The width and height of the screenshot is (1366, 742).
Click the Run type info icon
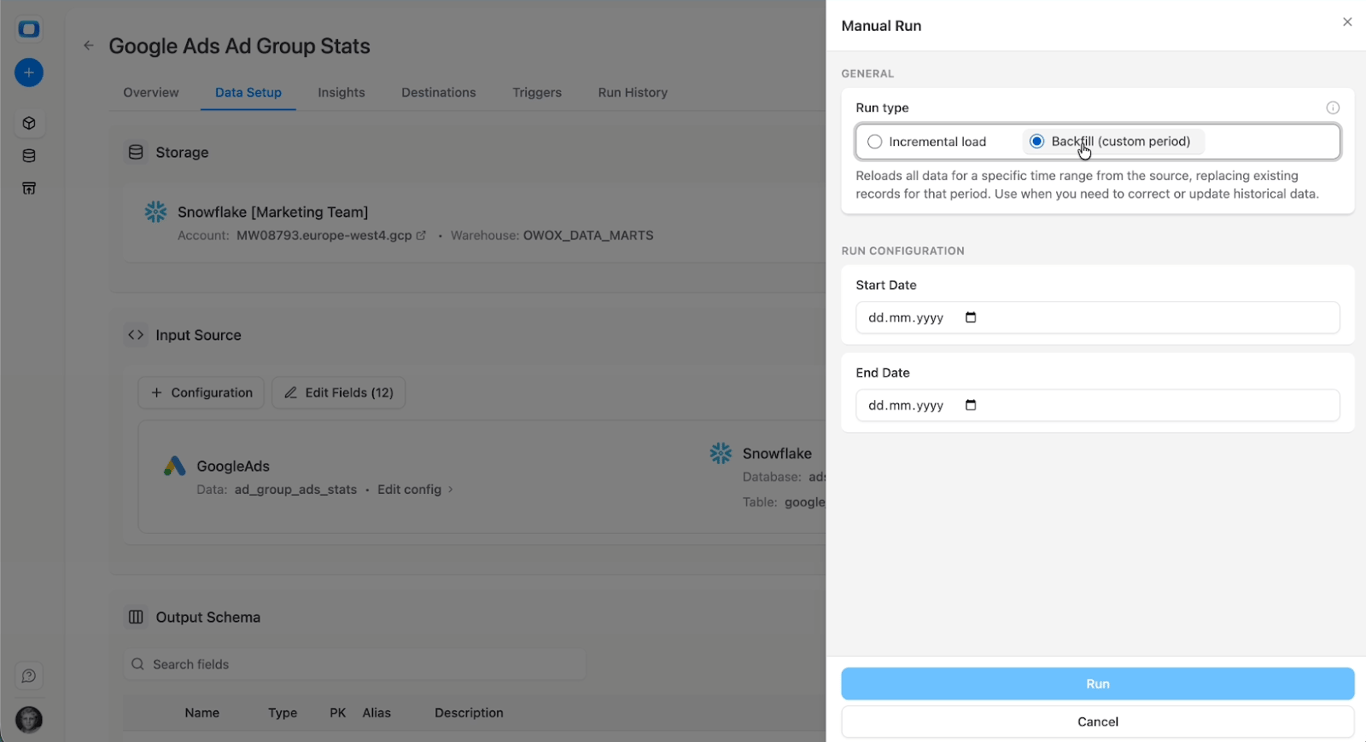coord(1333,108)
